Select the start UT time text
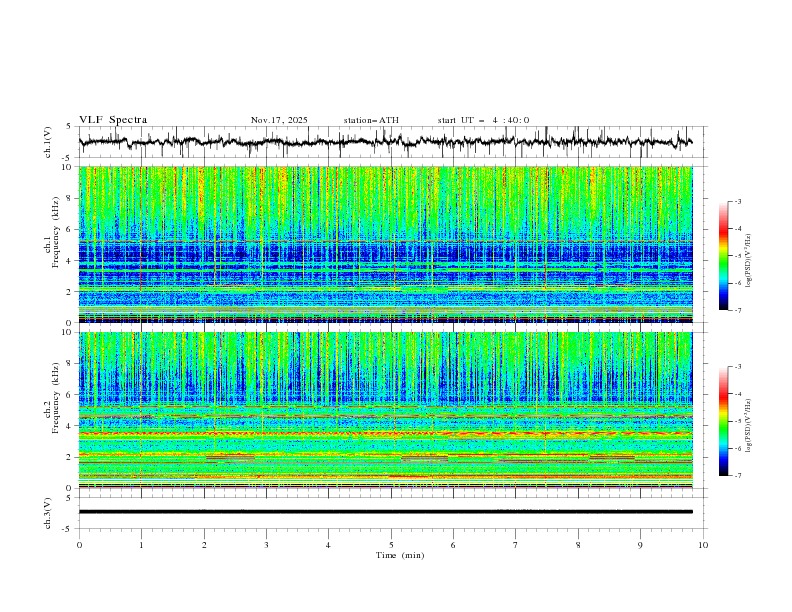 click(483, 120)
